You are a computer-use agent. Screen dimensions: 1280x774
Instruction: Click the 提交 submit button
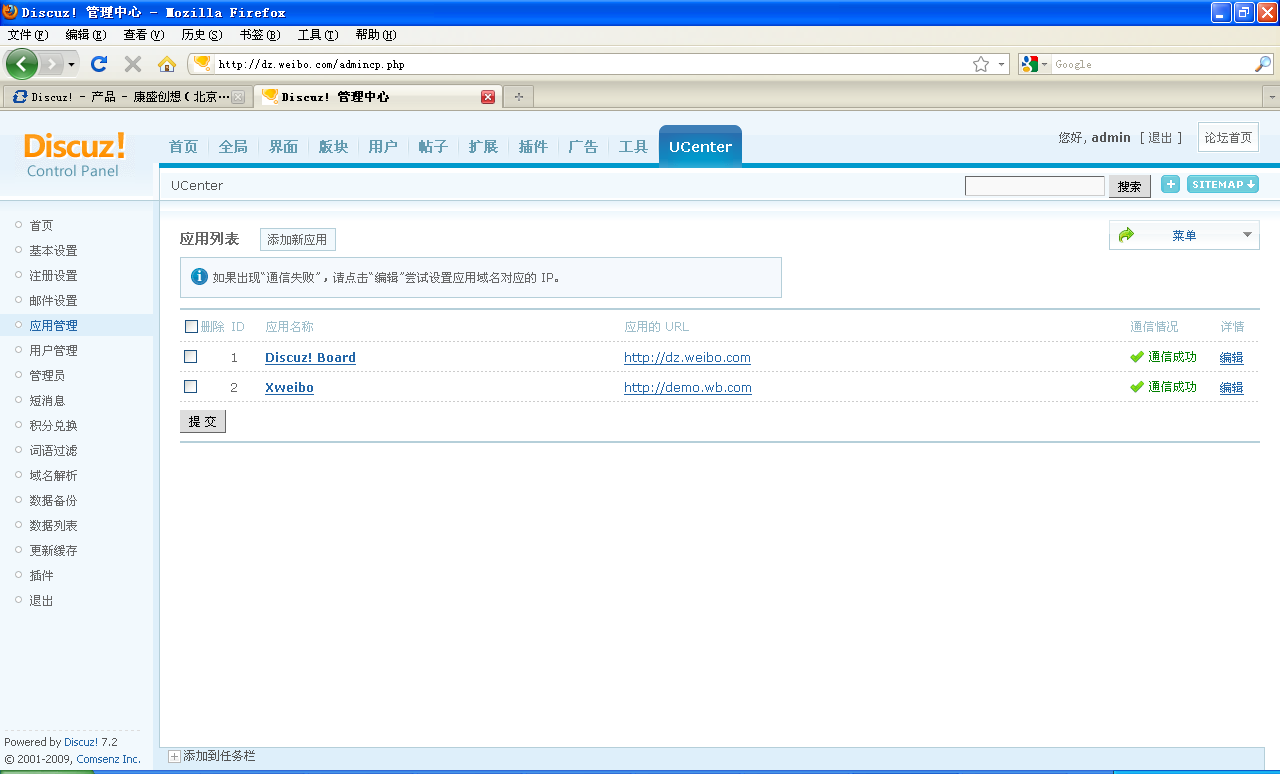203,422
